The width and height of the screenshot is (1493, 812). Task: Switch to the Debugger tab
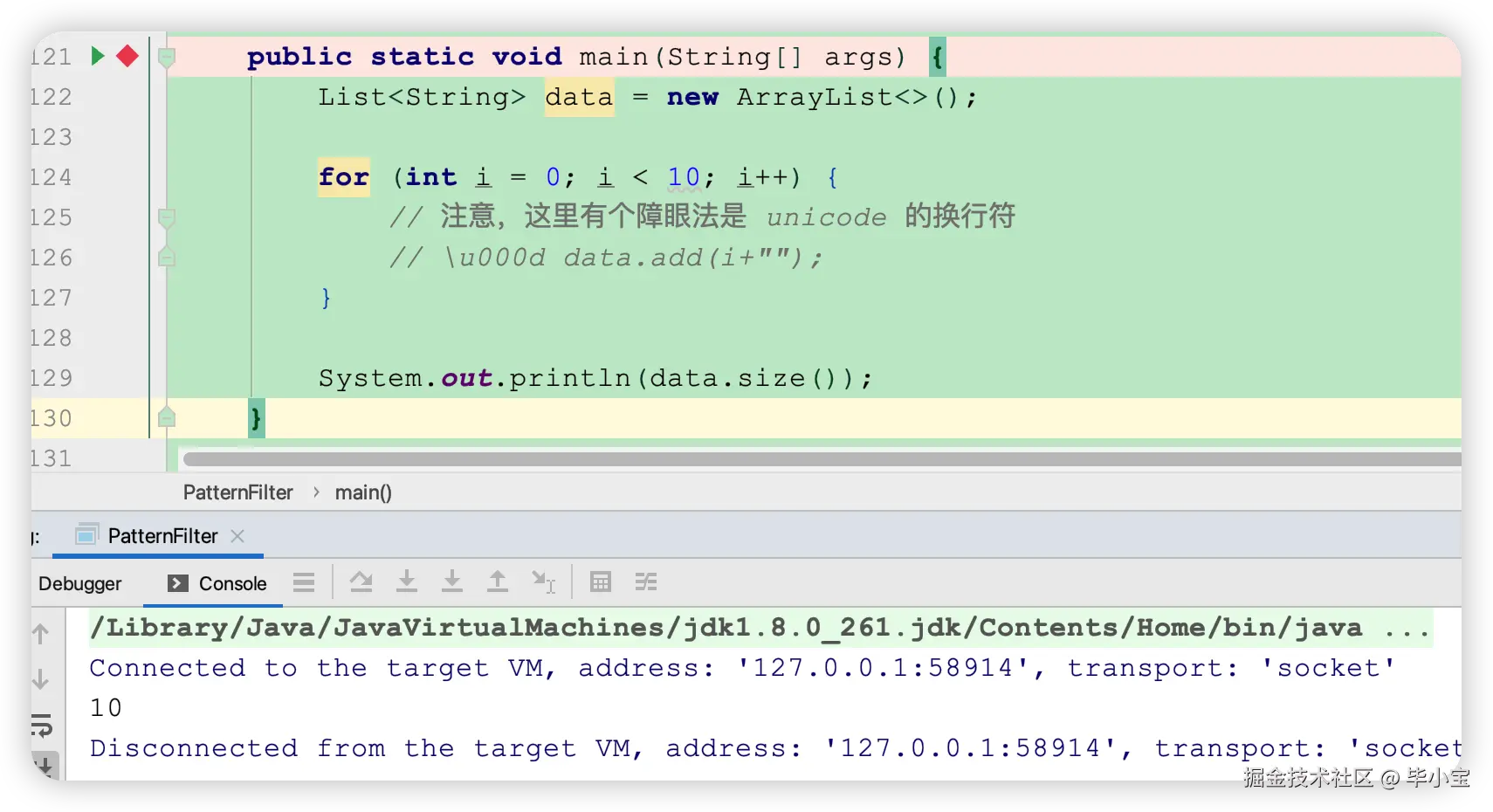[79, 583]
